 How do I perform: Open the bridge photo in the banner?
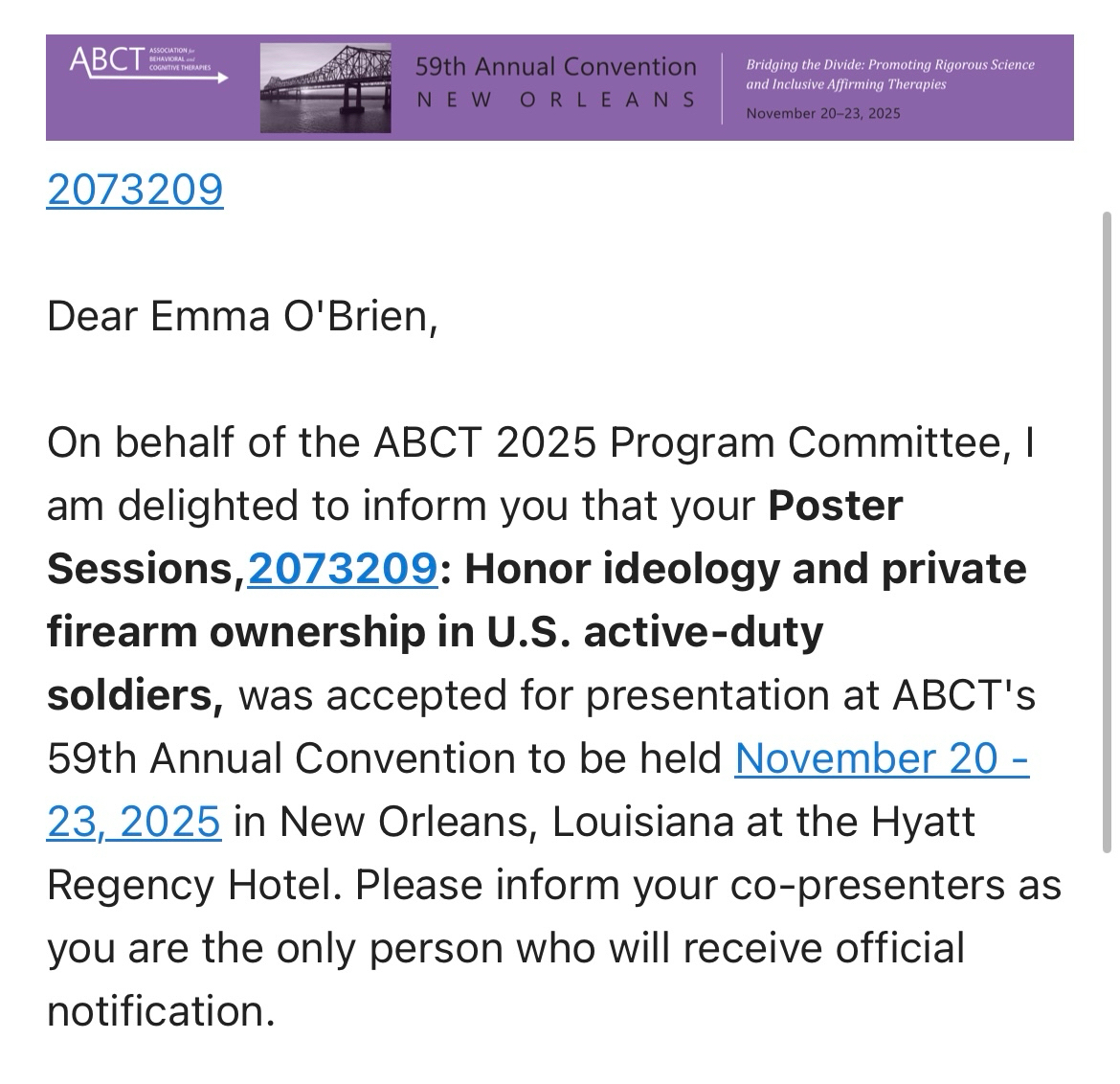click(x=325, y=87)
